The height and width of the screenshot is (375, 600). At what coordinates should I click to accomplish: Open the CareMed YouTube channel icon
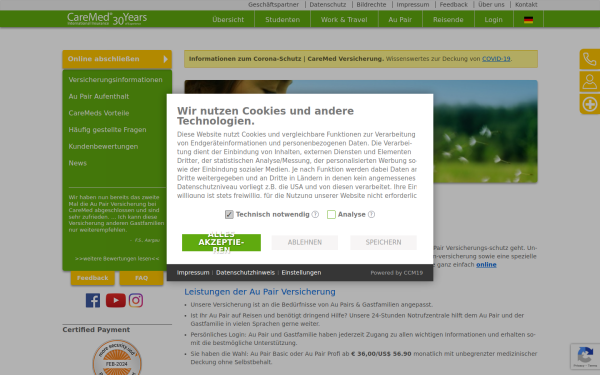point(116,300)
